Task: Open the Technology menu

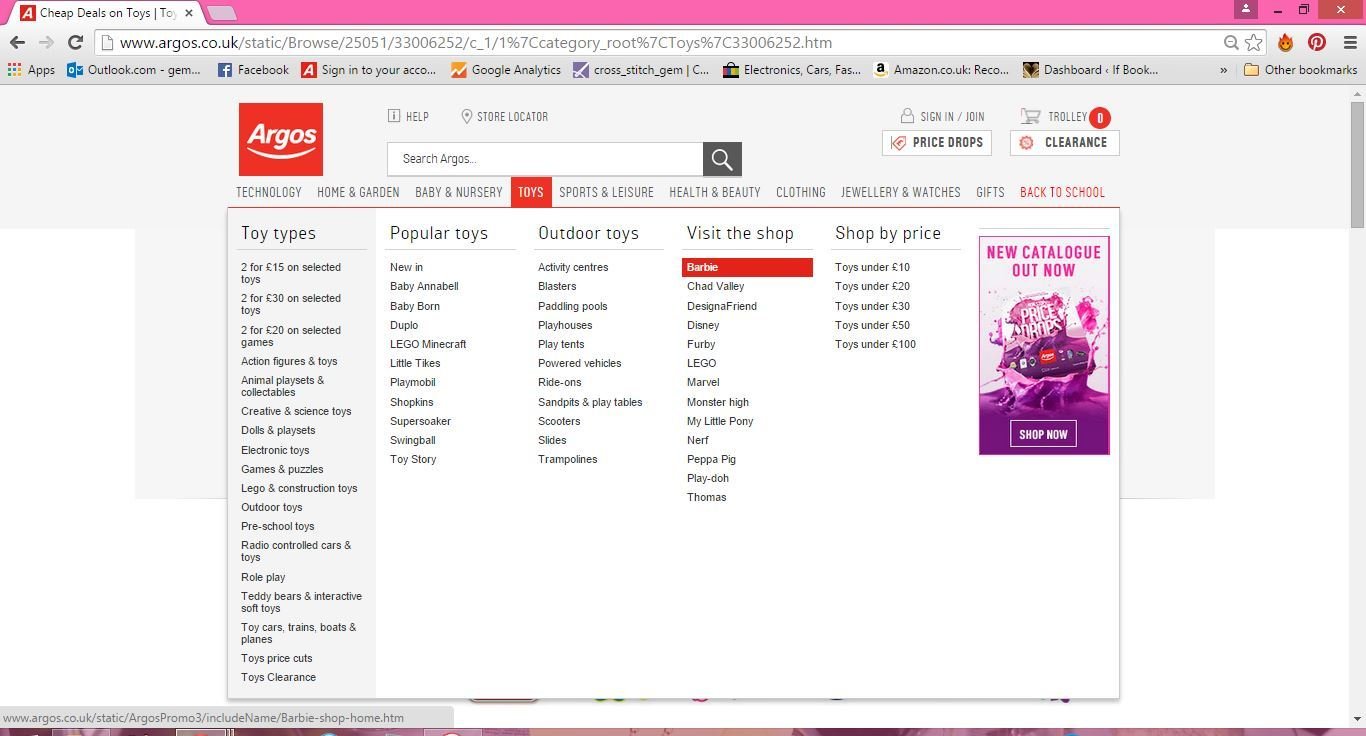Action: [268, 192]
